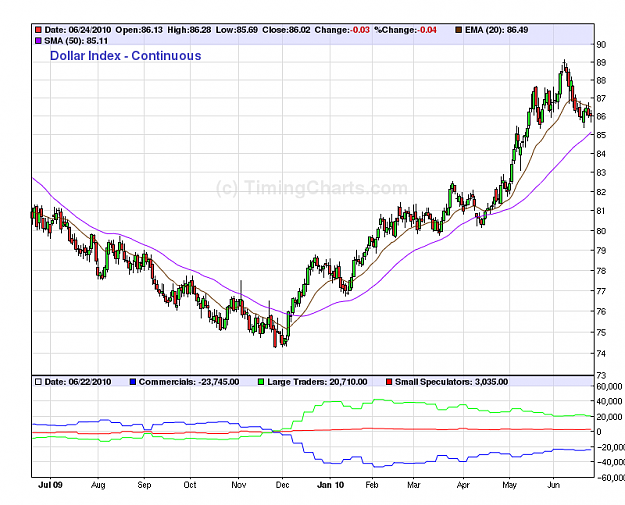Click the 'Apr' axis label
This screenshot has width=625, height=505.
(463, 485)
